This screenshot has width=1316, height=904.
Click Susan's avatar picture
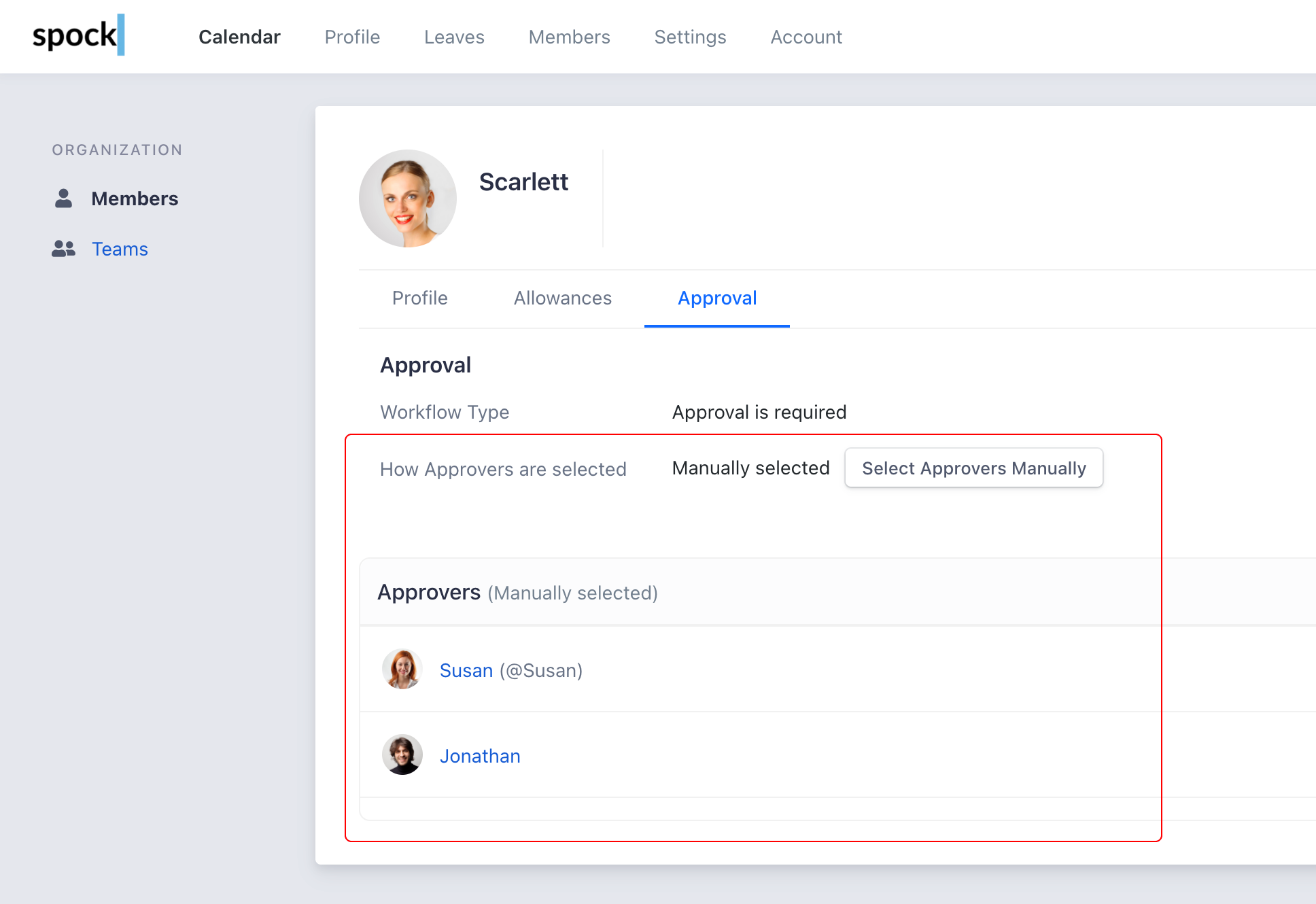[402, 670]
